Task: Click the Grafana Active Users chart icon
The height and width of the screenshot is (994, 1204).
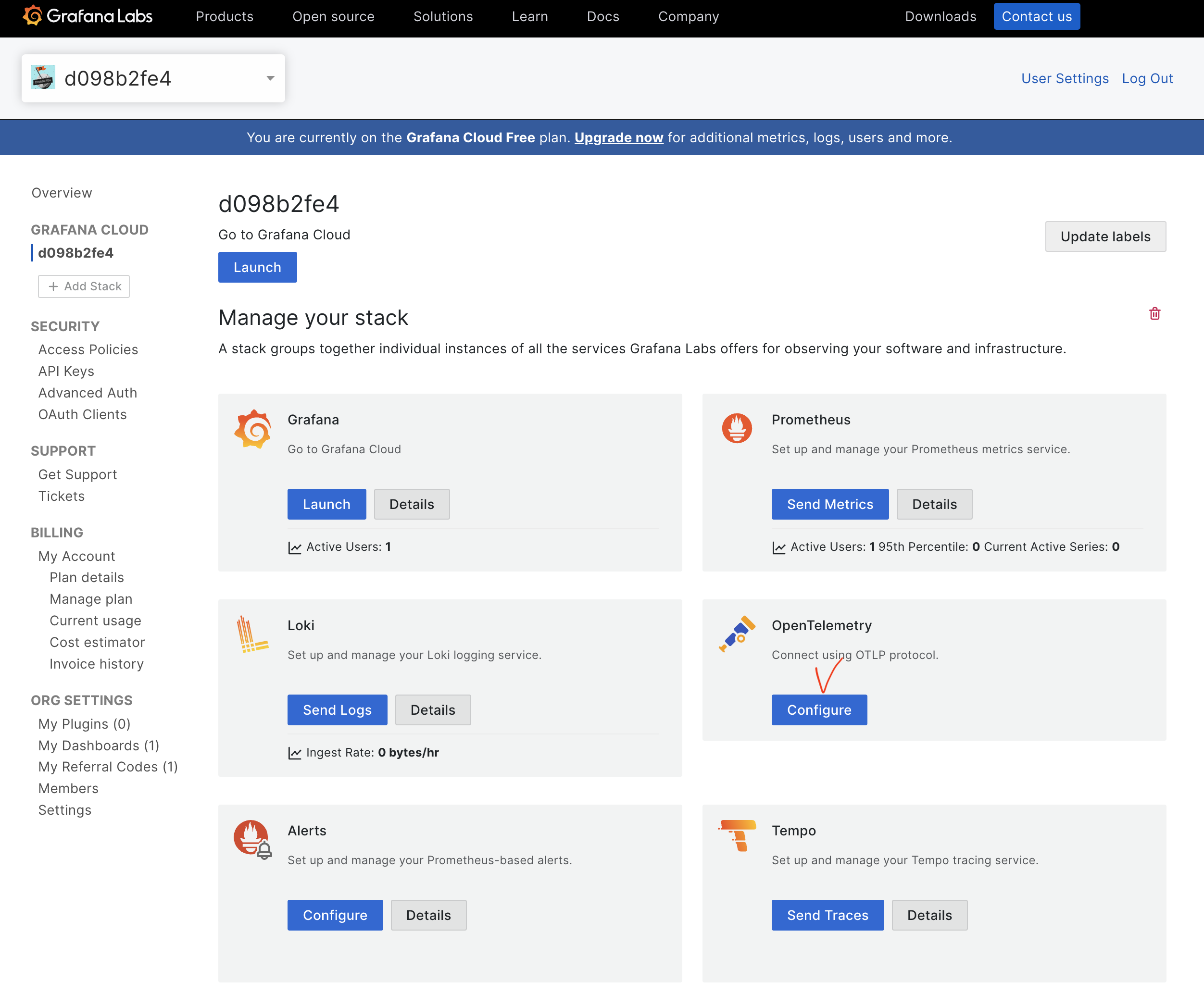Action: 294,548
